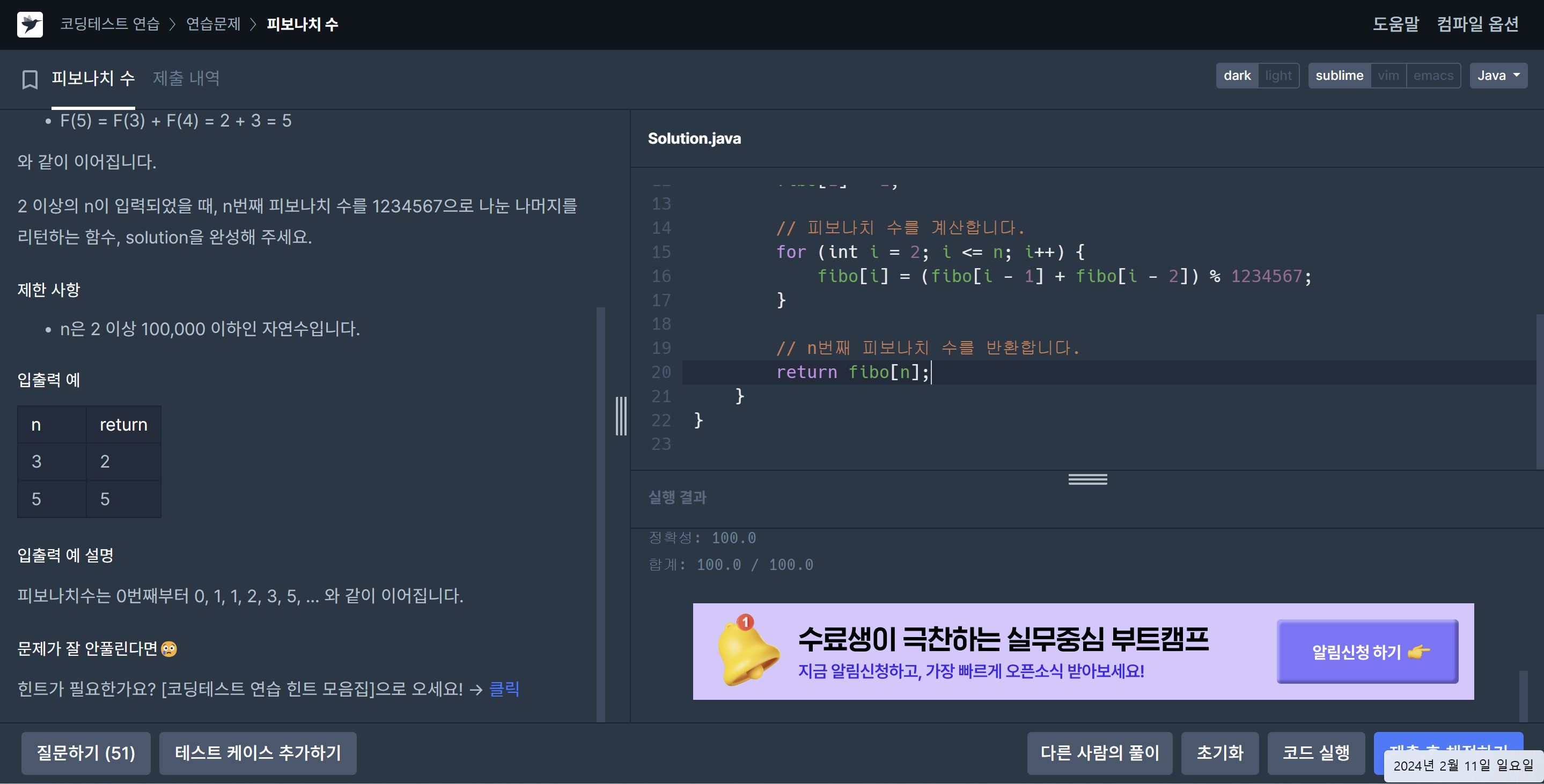Click the 정확성: 100.0 result text
Image resolution: width=1544 pixels, height=784 pixels.
point(702,538)
